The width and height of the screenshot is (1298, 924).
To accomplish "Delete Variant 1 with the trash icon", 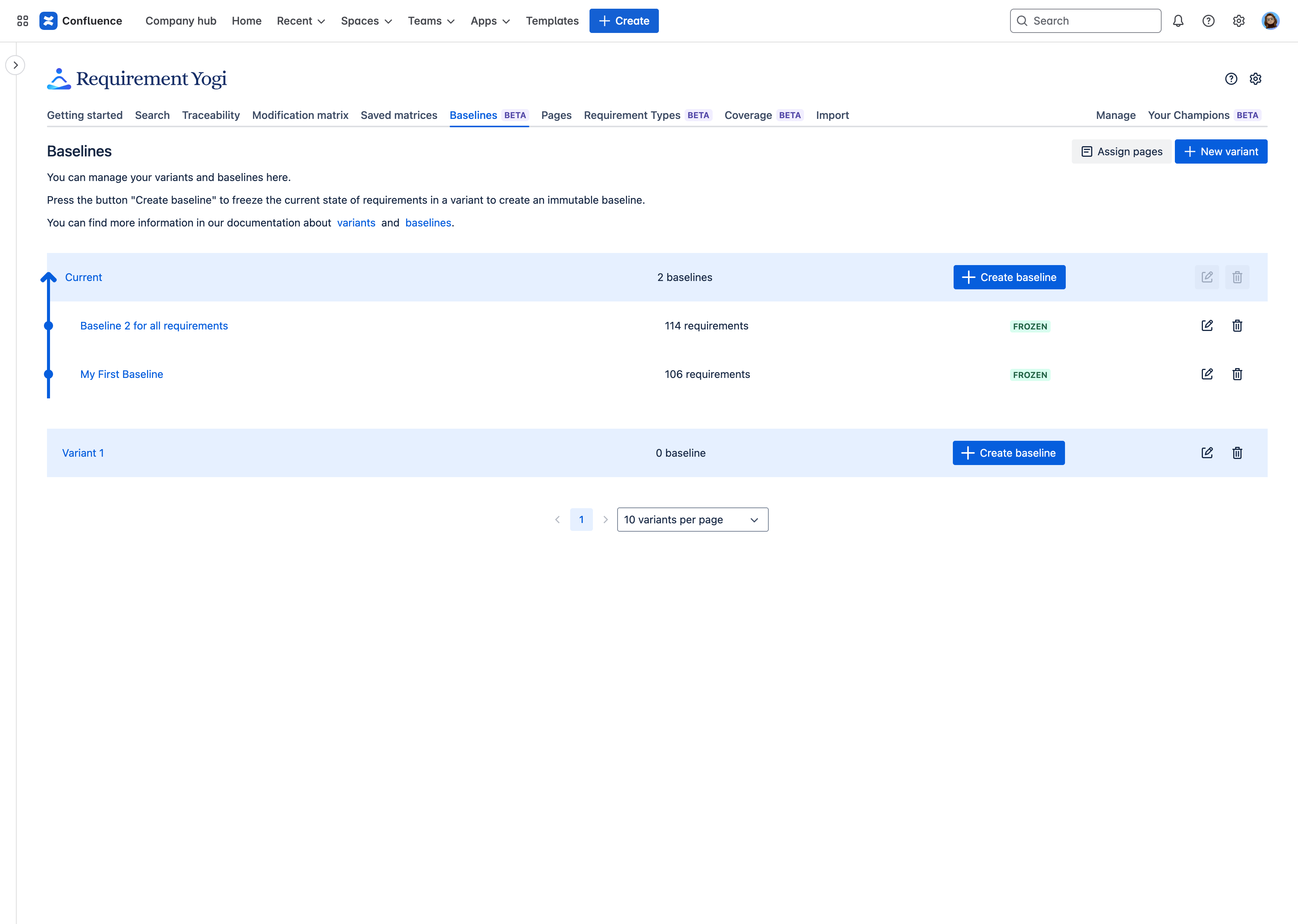I will pos(1237,453).
